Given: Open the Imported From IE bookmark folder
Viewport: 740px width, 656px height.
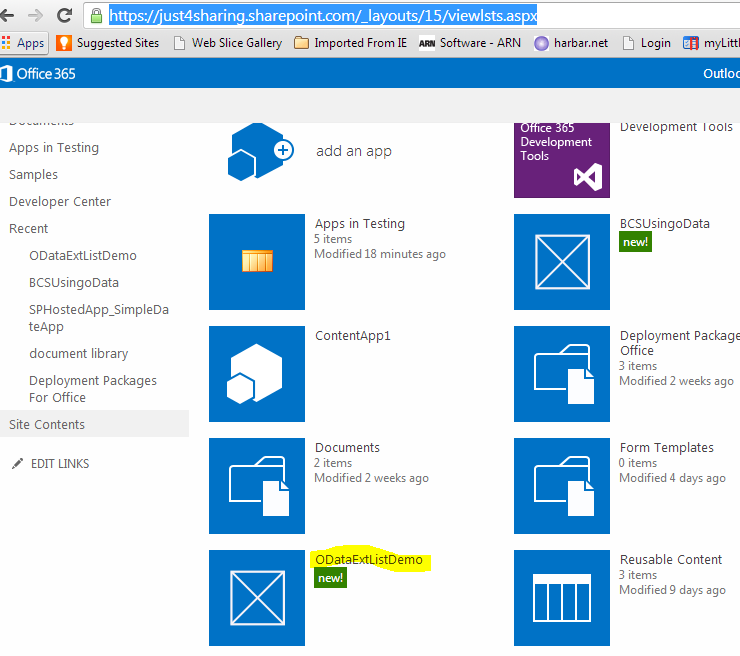Looking at the screenshot, I should pyautogui.click(x=350, y=43).
